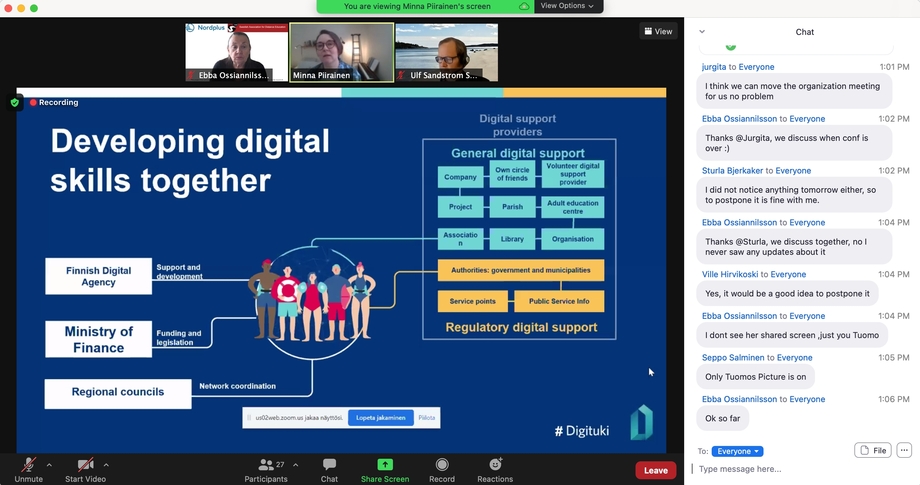
Task: Open the View layout menu
Action: click(x=658, y=31)
